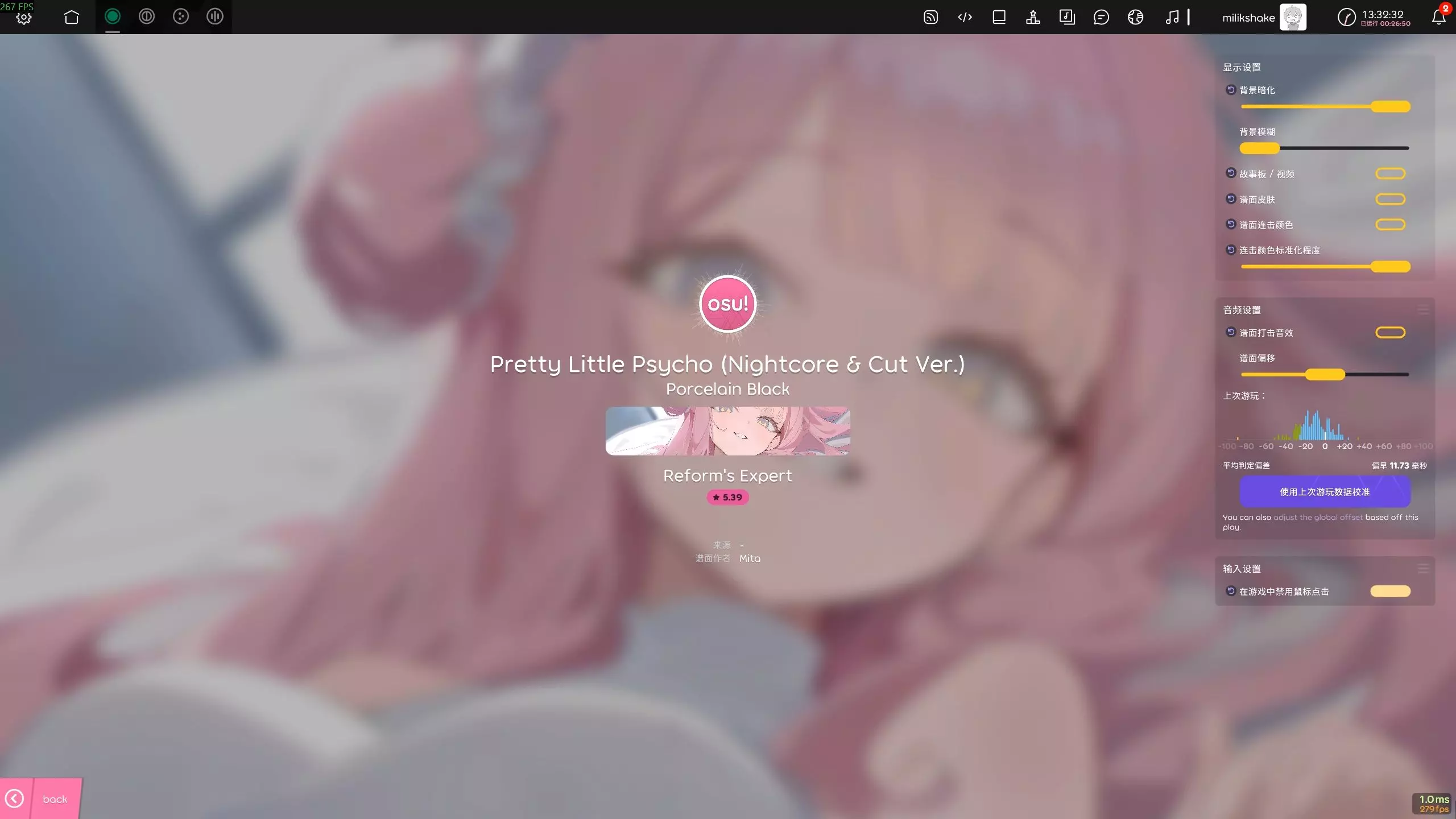The image size is (1456, 819).
Task: Click the beatmap banner thumbnail
Action: coord(727,431)
